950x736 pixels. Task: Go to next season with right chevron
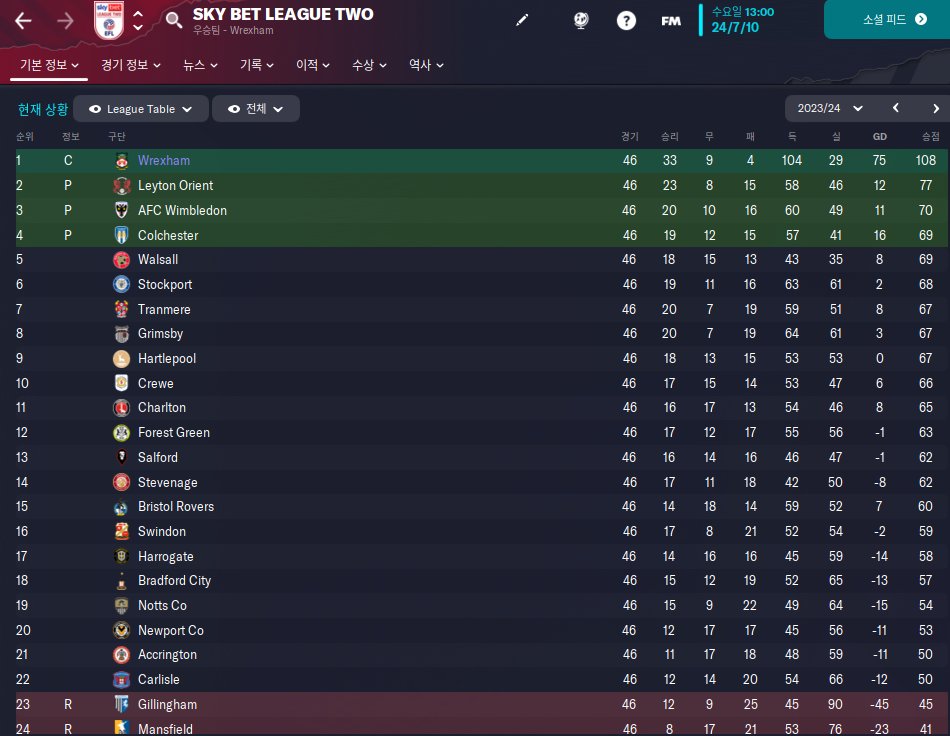pyautogui.click(x=936, y=108)
